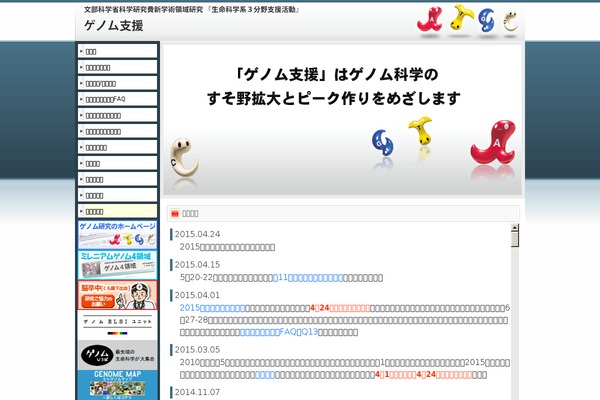The height and width of the screenshot is (400, 600).
Task: Open the ゲノム研究のホームページ banner
Action: [117, 235]
